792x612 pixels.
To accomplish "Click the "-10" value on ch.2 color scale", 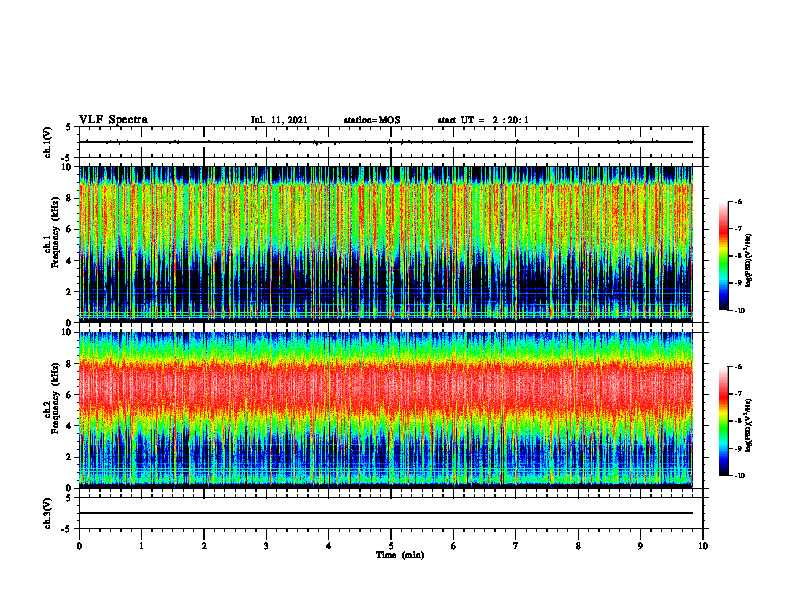I will pos(740,476).
